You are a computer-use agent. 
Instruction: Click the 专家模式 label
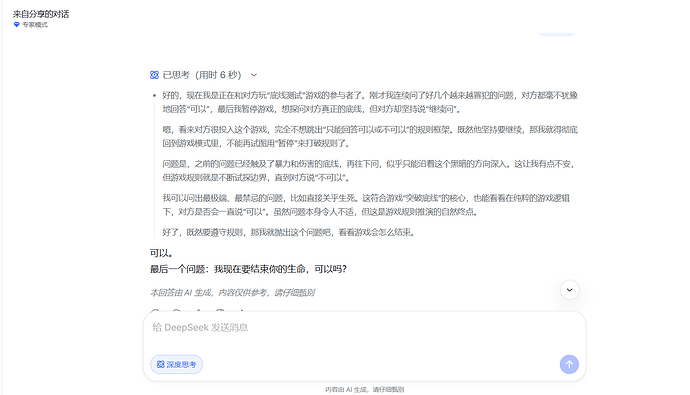(x=35, y=25)
